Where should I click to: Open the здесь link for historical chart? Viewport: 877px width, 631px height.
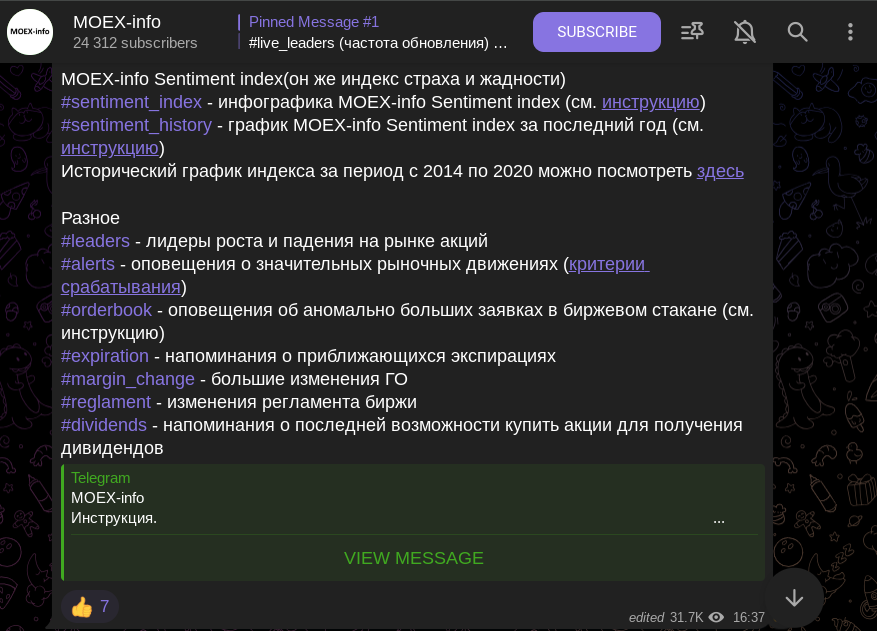pyautogui.click(x=720, y=171)
